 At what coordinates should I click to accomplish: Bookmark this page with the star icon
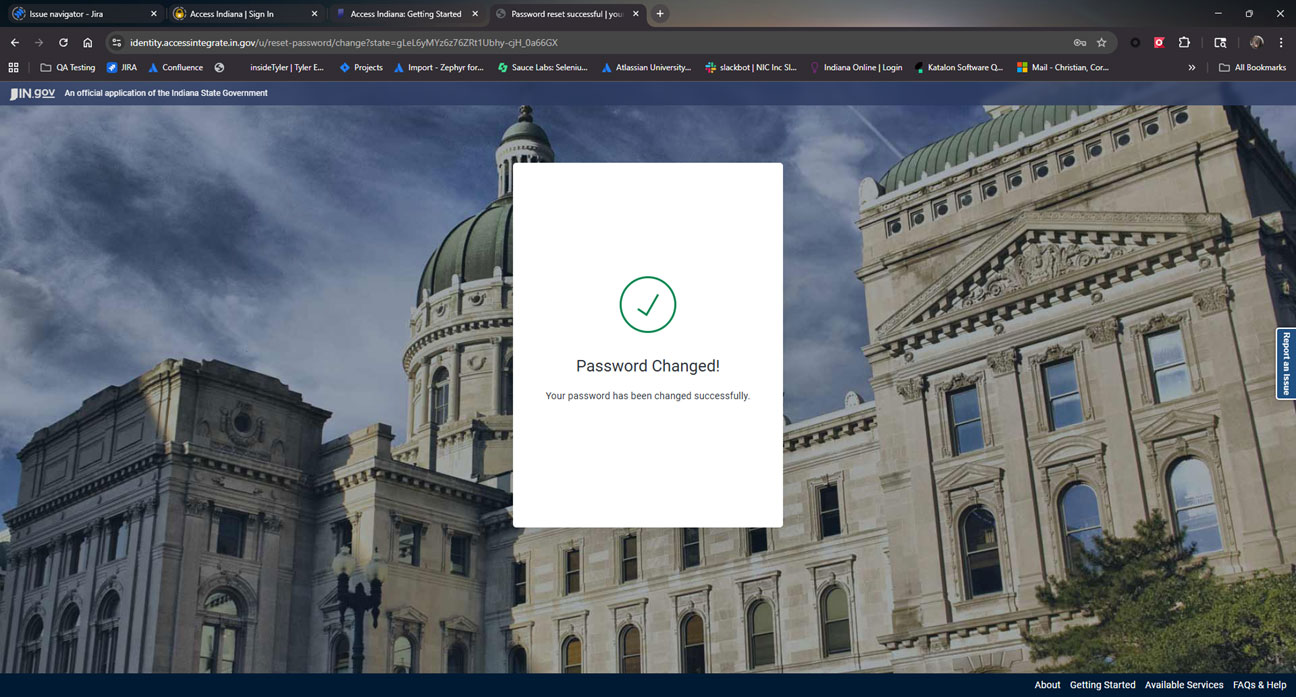point(1101,43)
